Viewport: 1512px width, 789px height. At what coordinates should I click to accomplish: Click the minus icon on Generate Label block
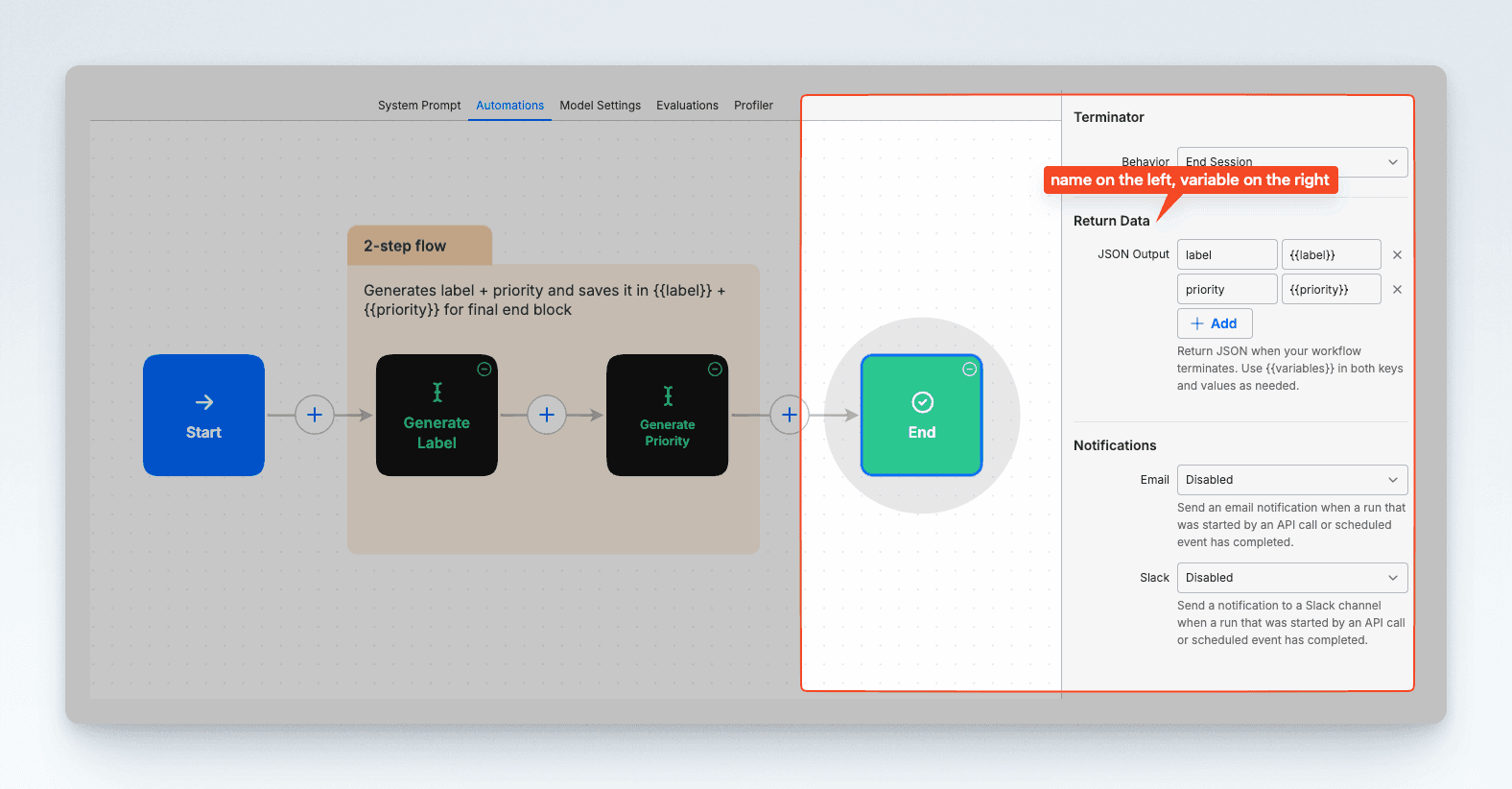pos(484,370)
